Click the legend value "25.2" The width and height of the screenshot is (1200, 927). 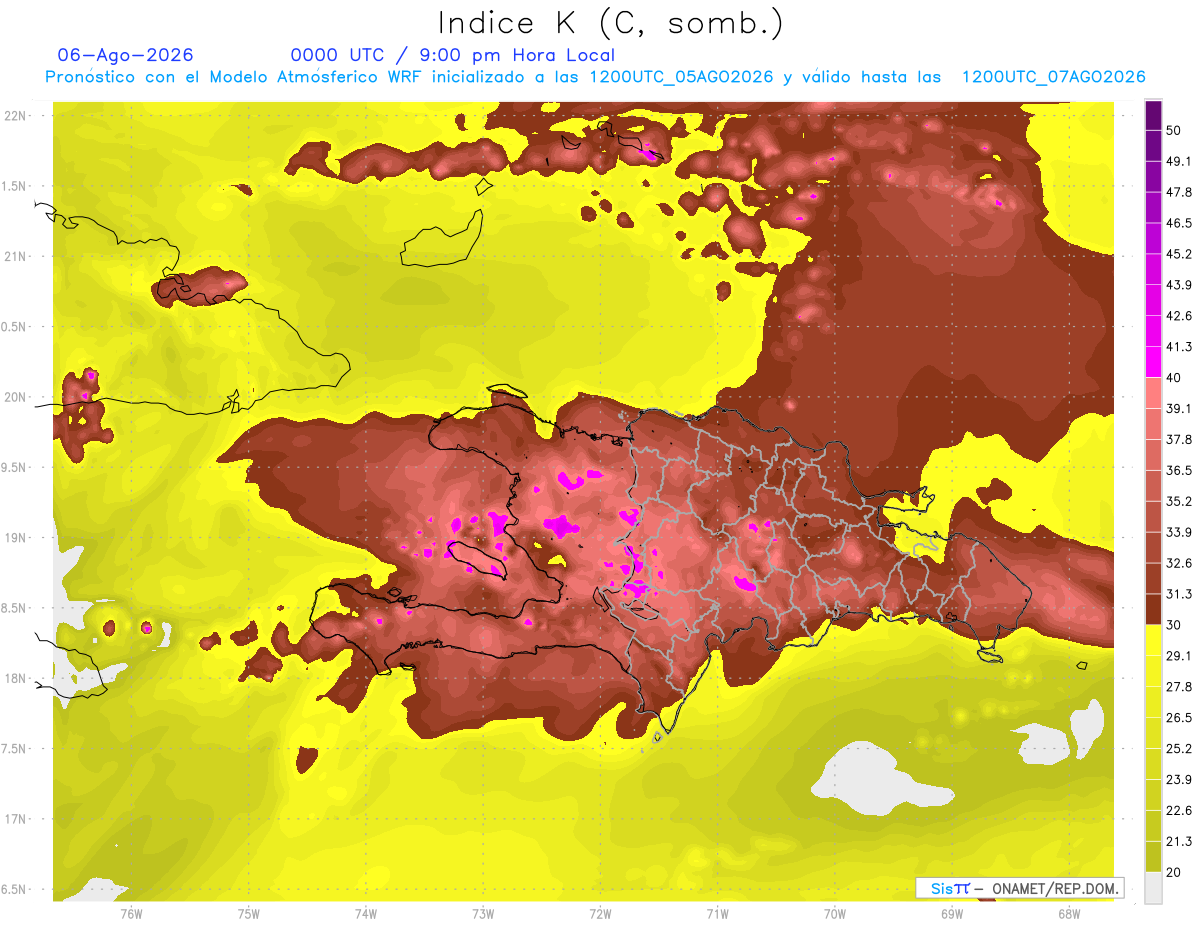(1179, 748)
